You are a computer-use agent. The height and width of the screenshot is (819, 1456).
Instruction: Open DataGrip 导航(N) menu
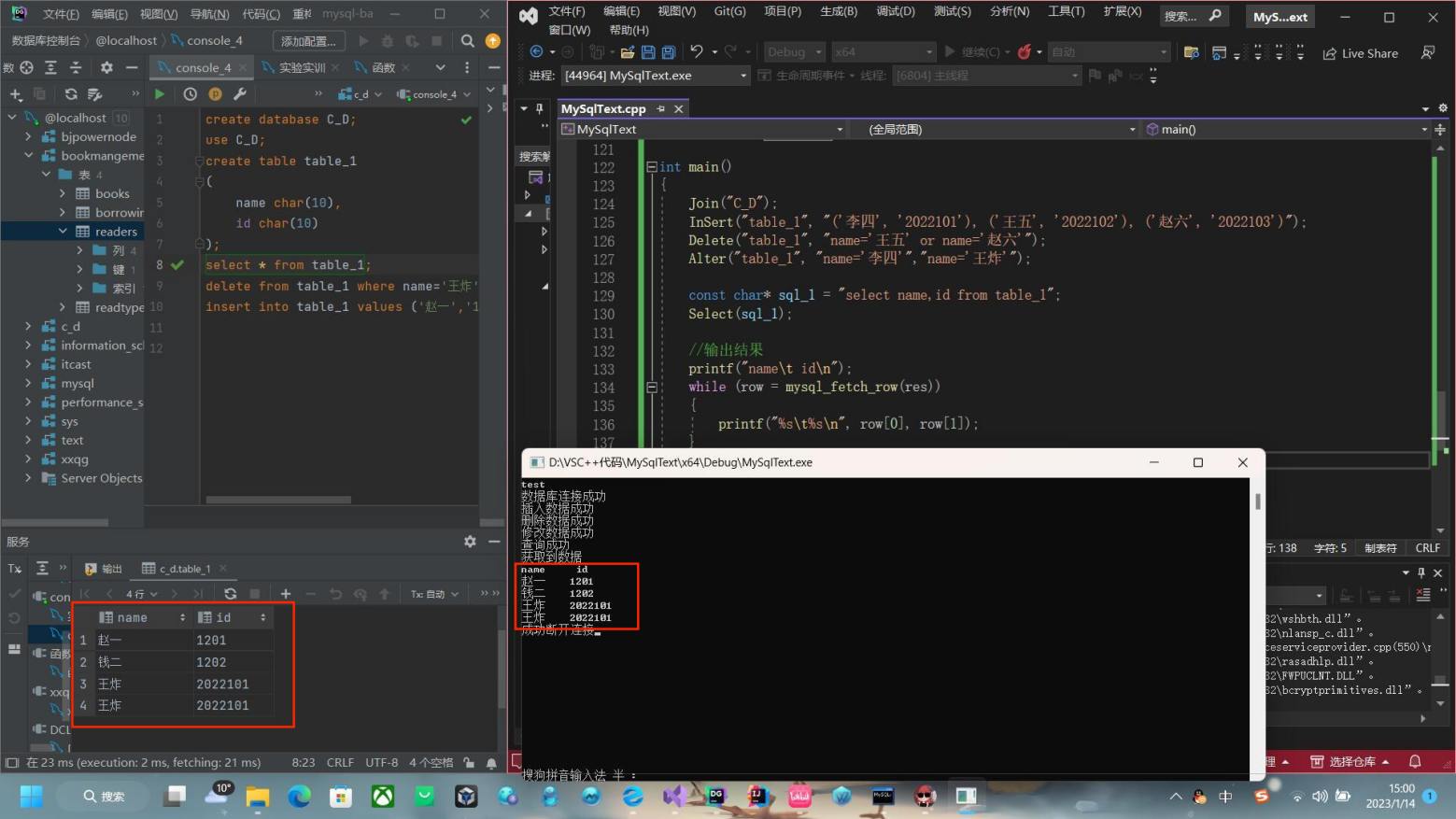(x=209, y=14)
